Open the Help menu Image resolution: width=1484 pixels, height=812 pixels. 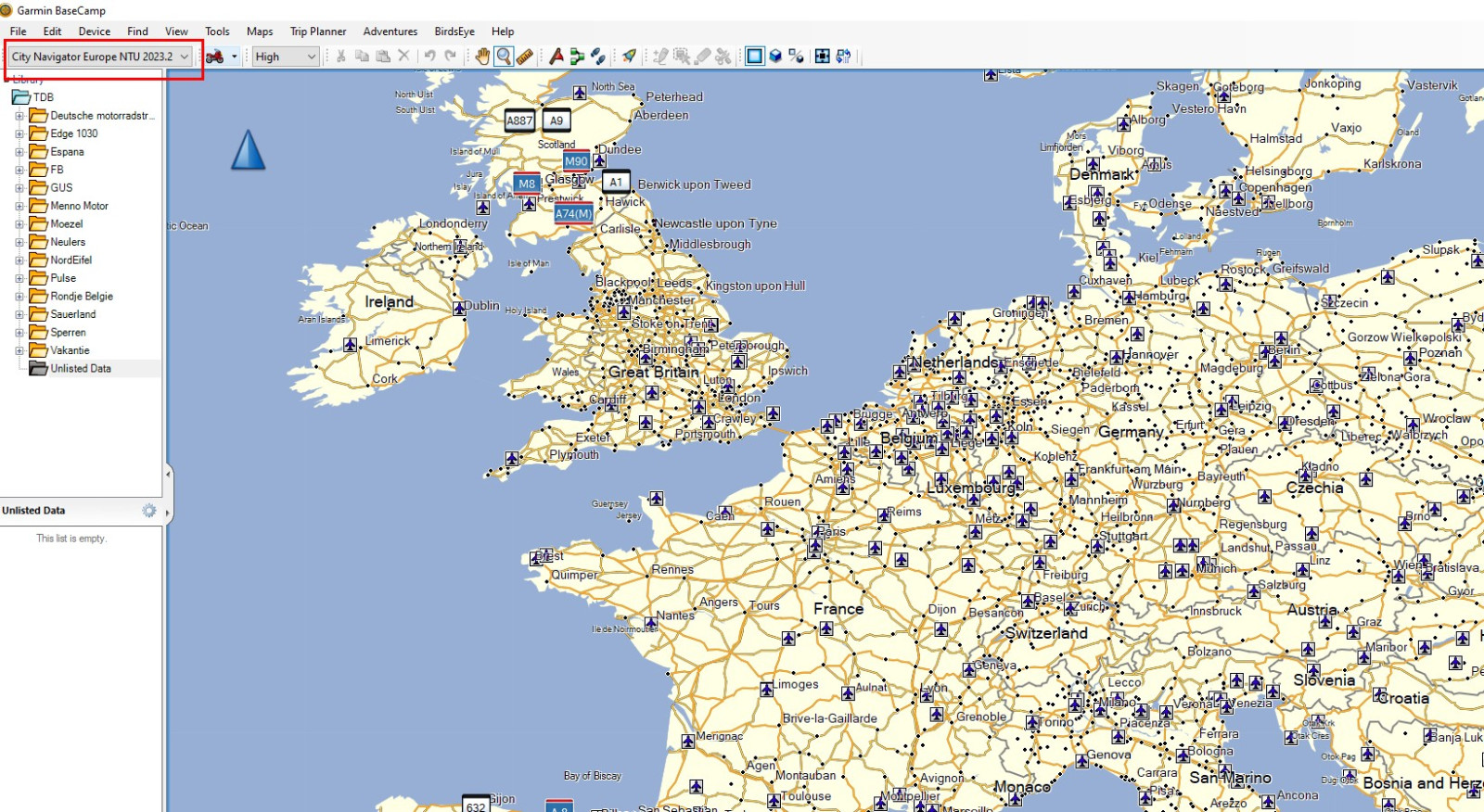tap(502, 32)
